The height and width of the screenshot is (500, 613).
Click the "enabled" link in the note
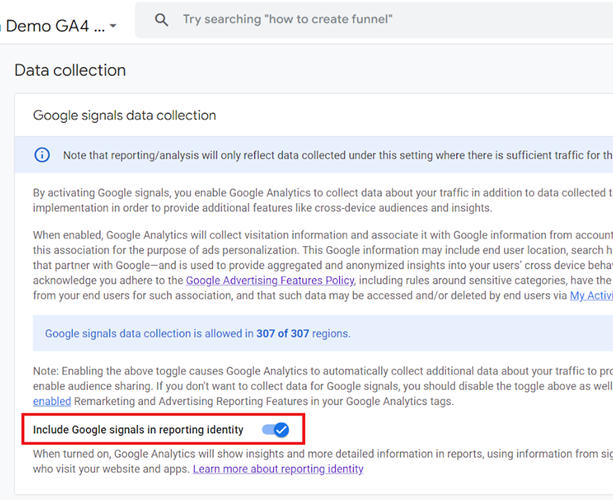52,401
